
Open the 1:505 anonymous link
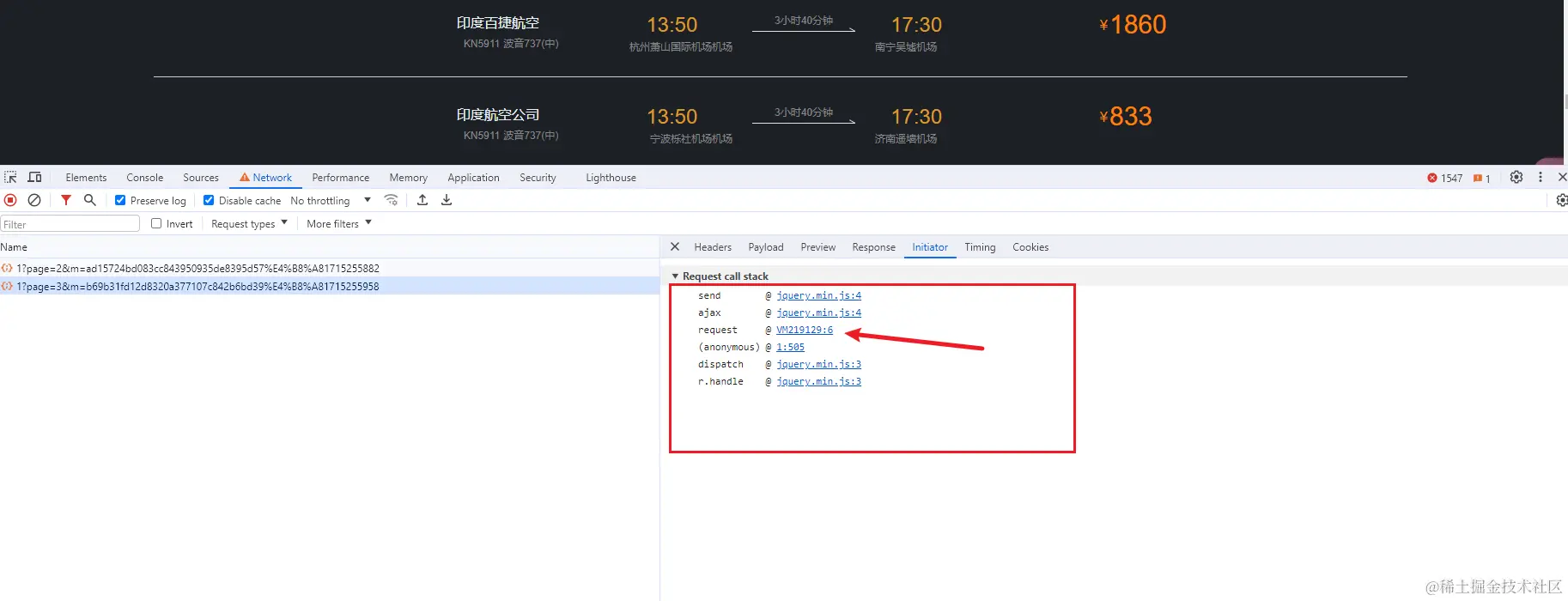pyautogui.click(x=790, y=347)
